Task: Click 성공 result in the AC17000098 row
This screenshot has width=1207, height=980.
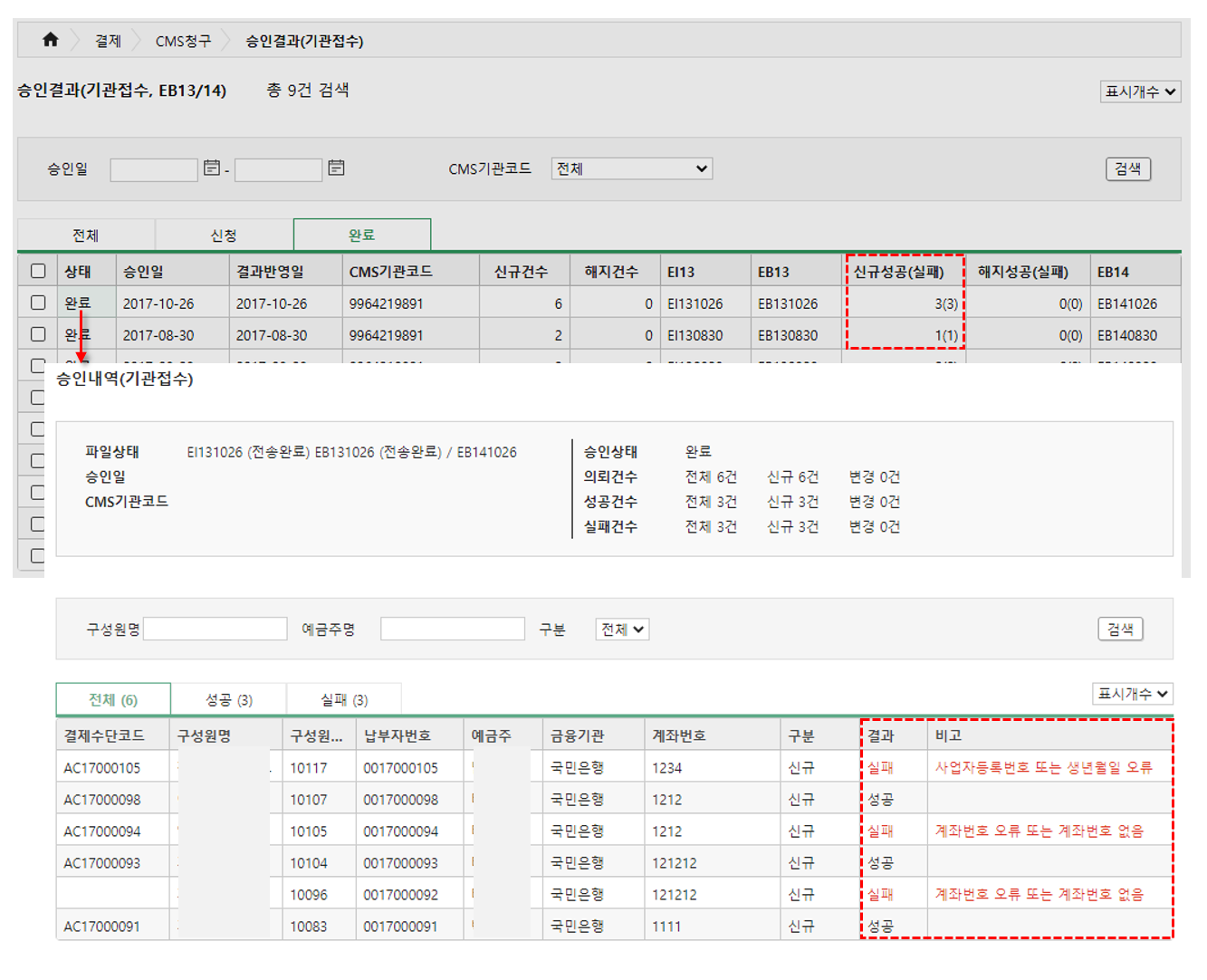Action: 880,799
